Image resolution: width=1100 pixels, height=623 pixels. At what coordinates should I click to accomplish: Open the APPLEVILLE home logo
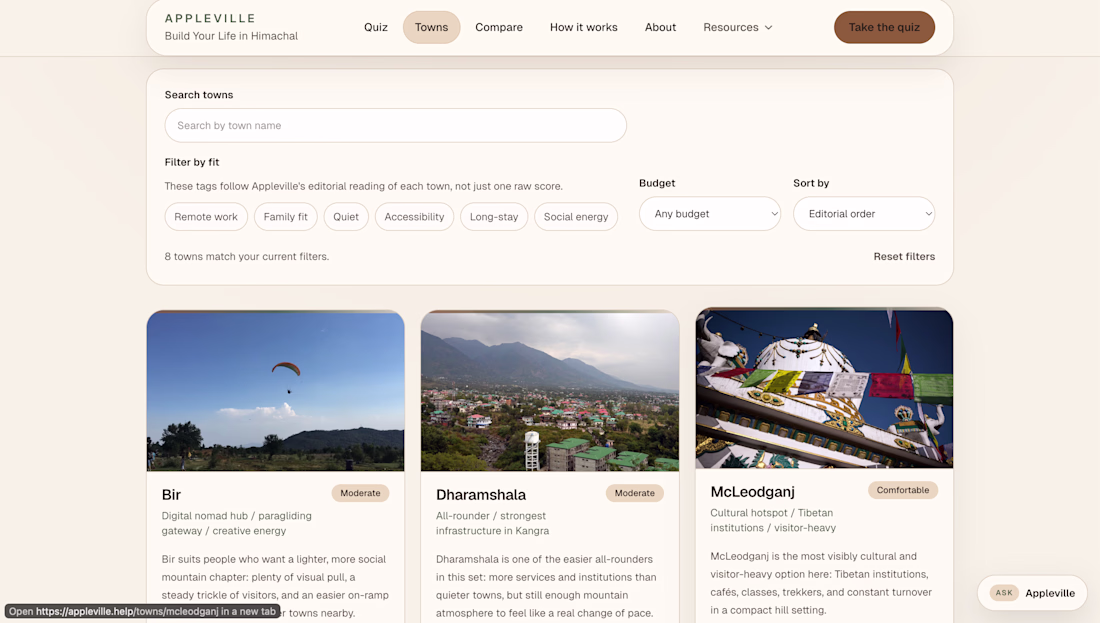(210, 18)
